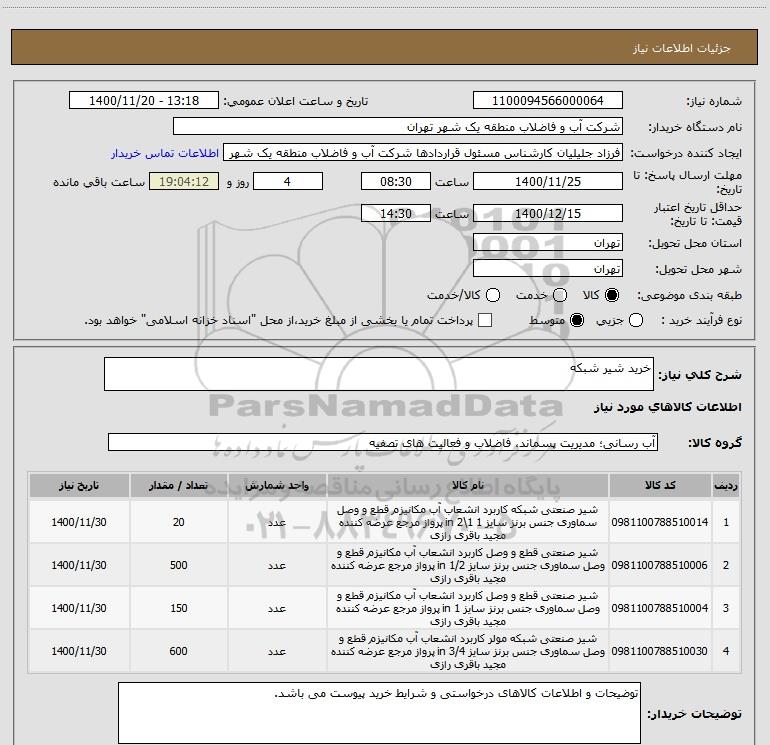The height and width of the screenshot is (745, 770).
Task: Click row 1 item name cell
Action: click(x=468, y=522)
